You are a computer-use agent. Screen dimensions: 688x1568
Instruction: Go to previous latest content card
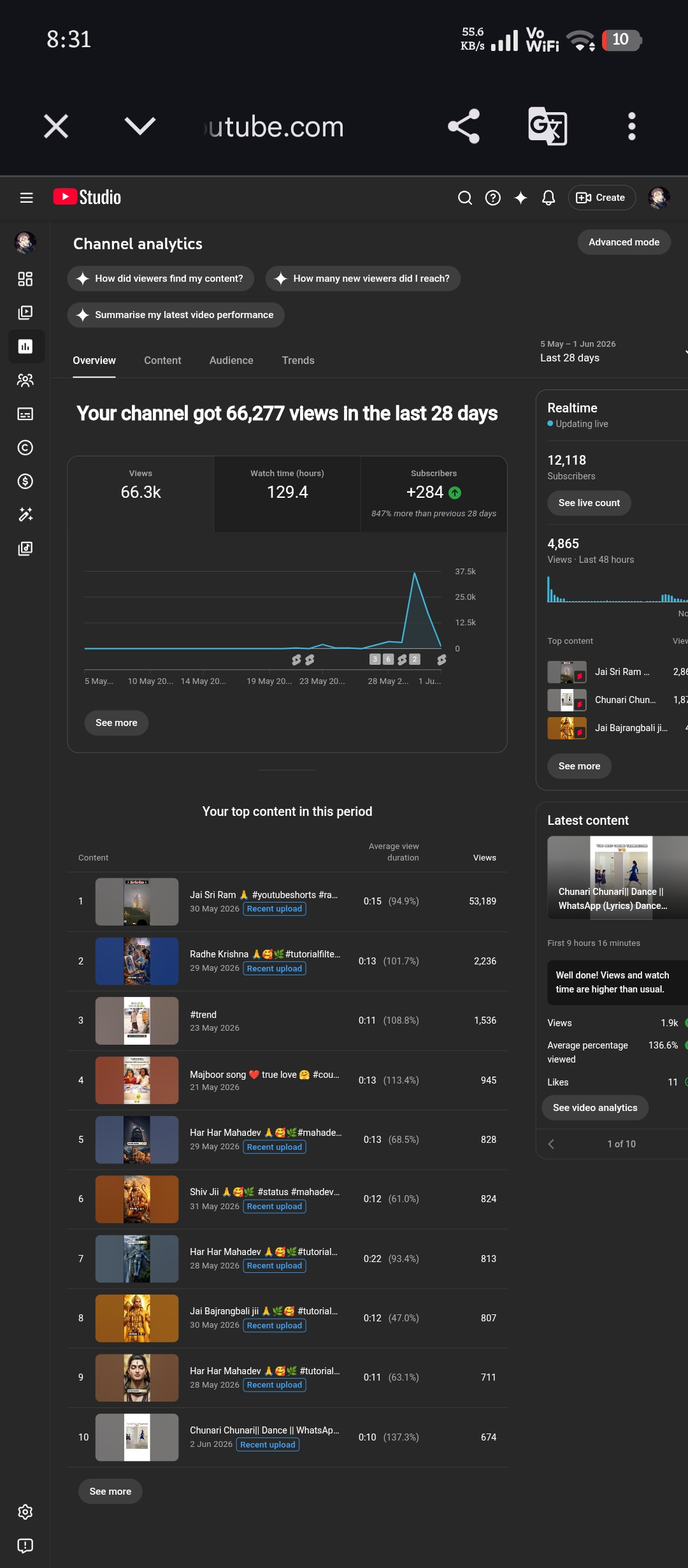[552, 1144]
